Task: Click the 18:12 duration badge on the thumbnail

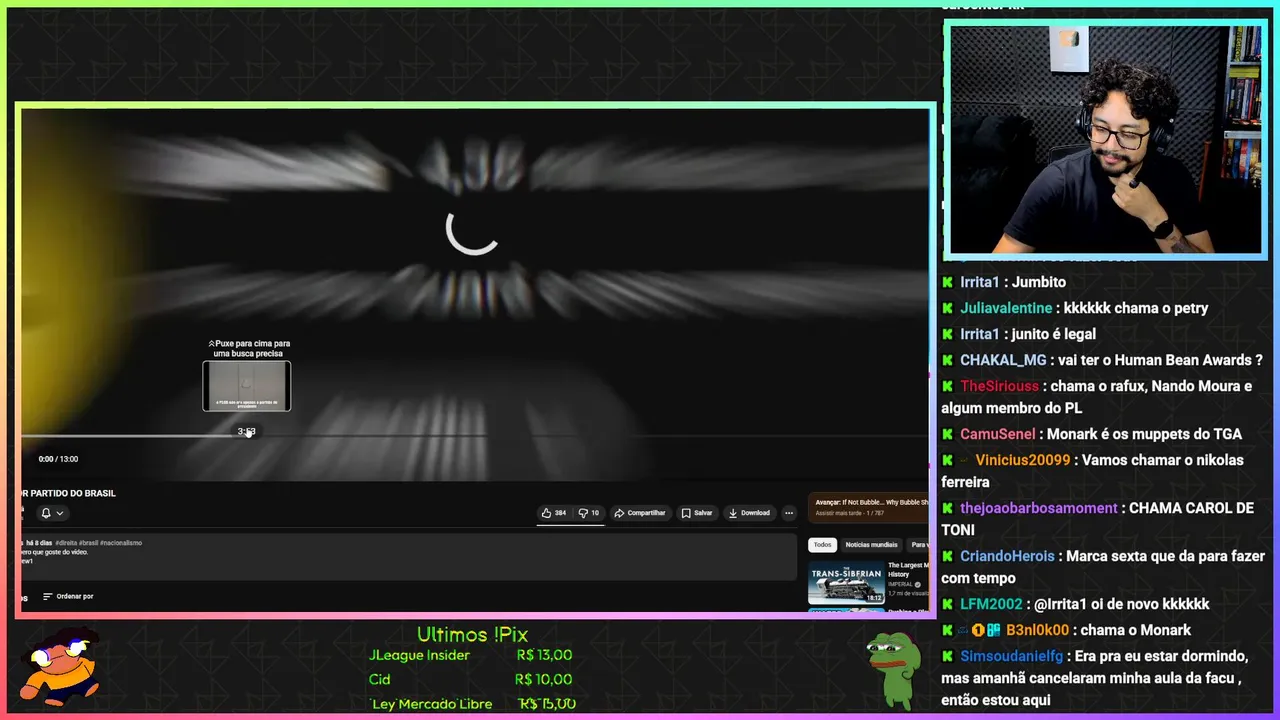Action: click(x=874, y=598)
